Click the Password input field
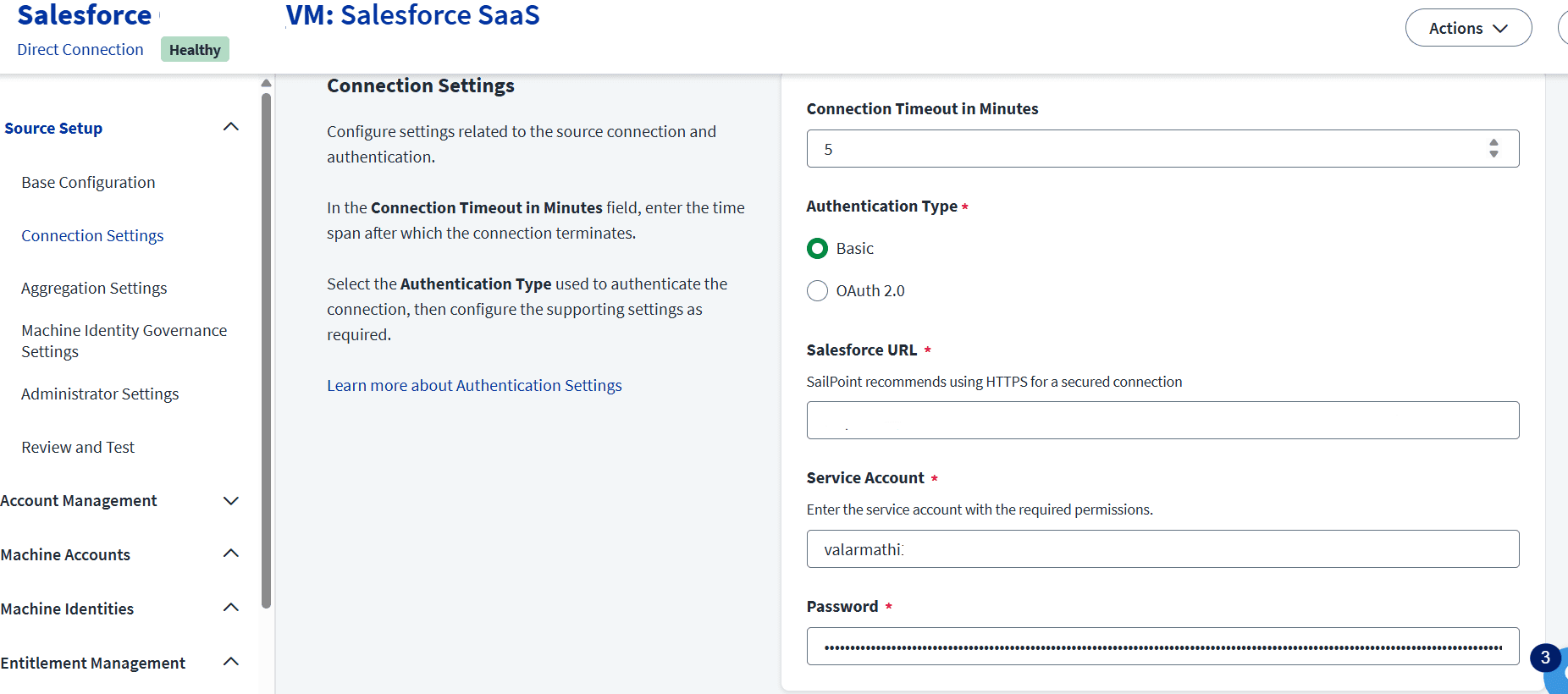The width and height of the screenshot is (1568, 694). point(1162,646)
